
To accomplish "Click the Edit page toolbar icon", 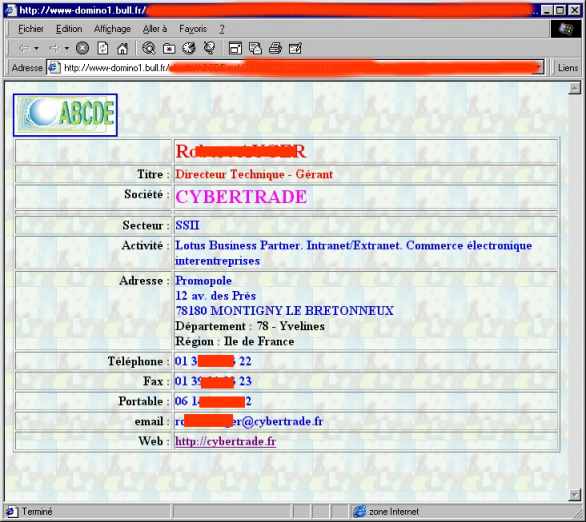I will [x=295, y=48].
